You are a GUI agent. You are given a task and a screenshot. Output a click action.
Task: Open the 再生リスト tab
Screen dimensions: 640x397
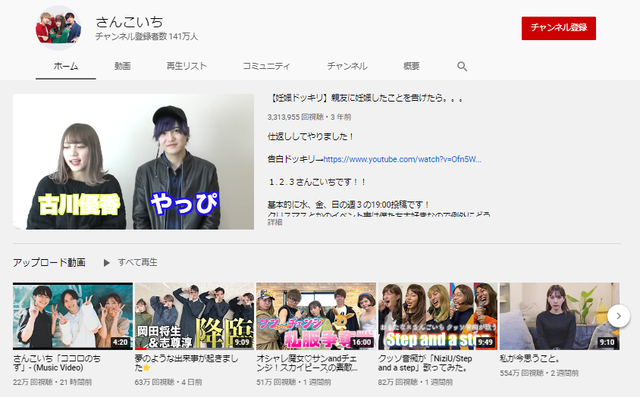pyautogui.click(x=187, y=66)
